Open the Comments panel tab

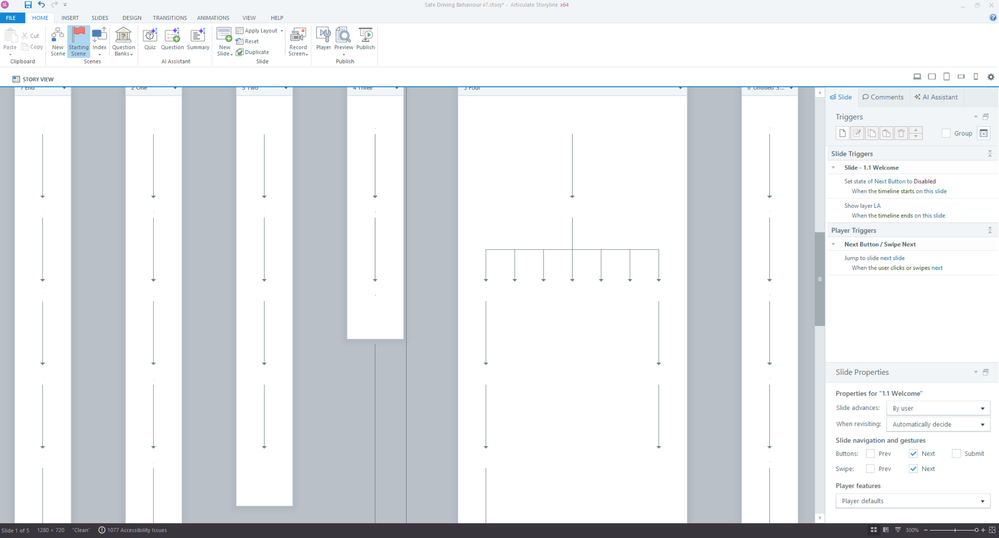coord(883,97)
